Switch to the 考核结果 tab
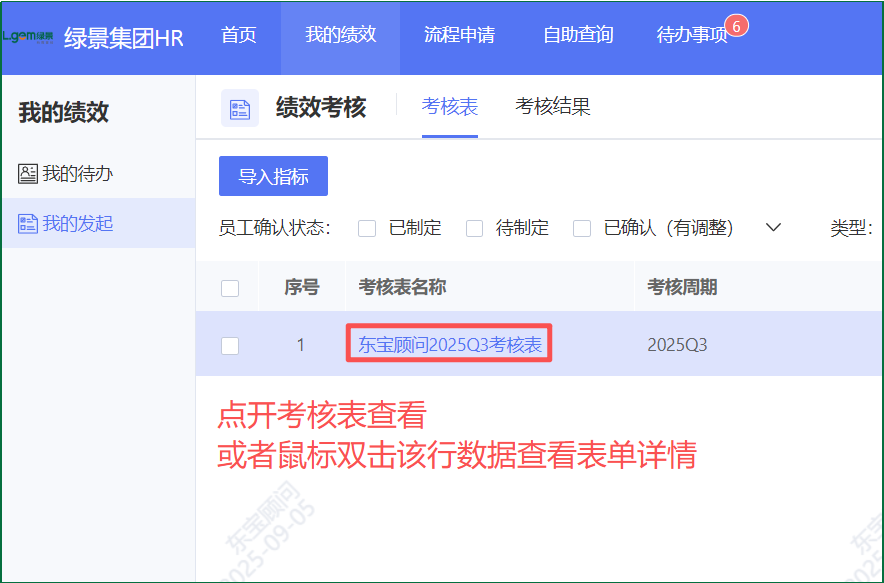This screenshot has width=884, height=583. click(552, 106)
